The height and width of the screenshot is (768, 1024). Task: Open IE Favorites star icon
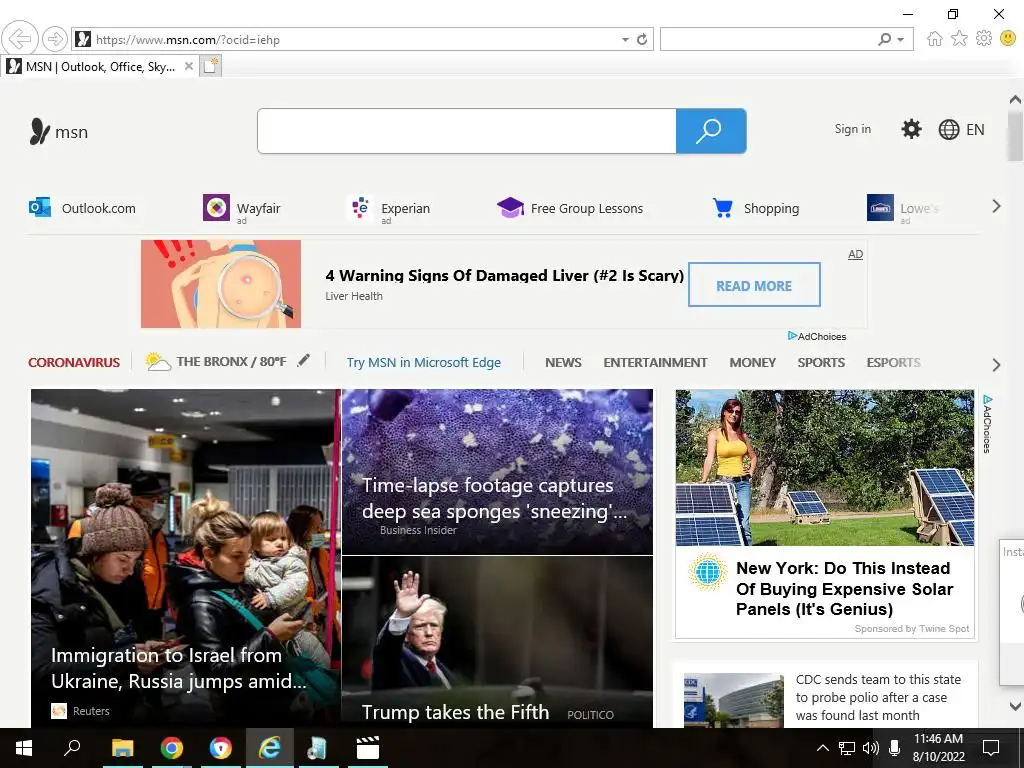[x=959, y=39]
